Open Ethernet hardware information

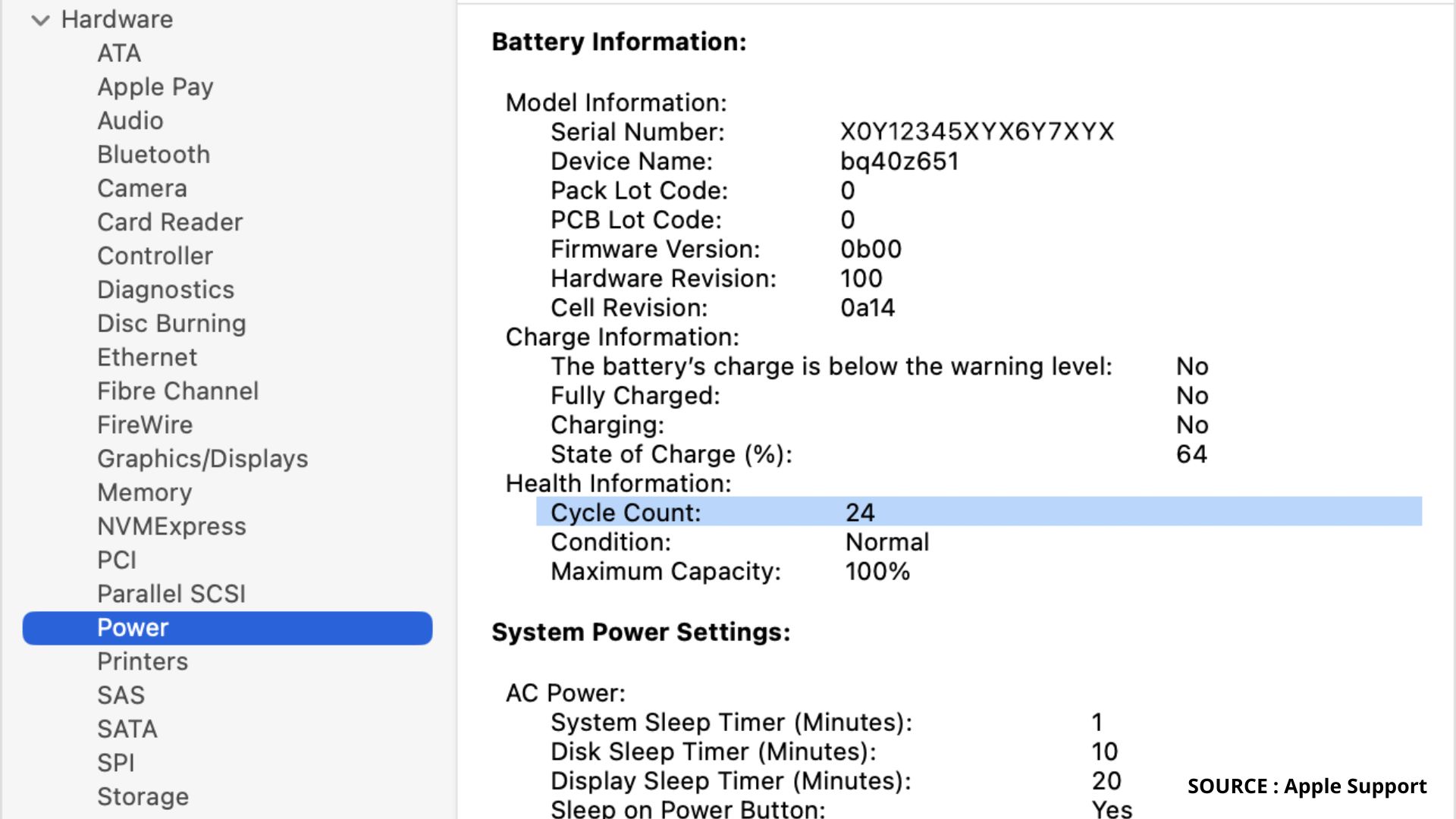pyautogui.click(x=147, y=357)
